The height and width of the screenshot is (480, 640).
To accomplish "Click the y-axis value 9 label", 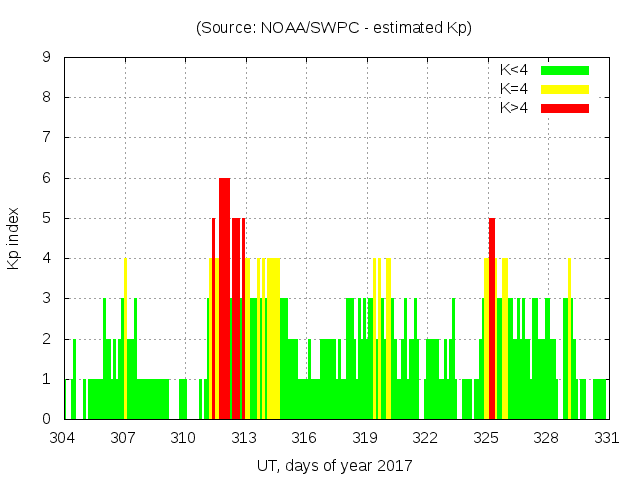I will 47,57.
